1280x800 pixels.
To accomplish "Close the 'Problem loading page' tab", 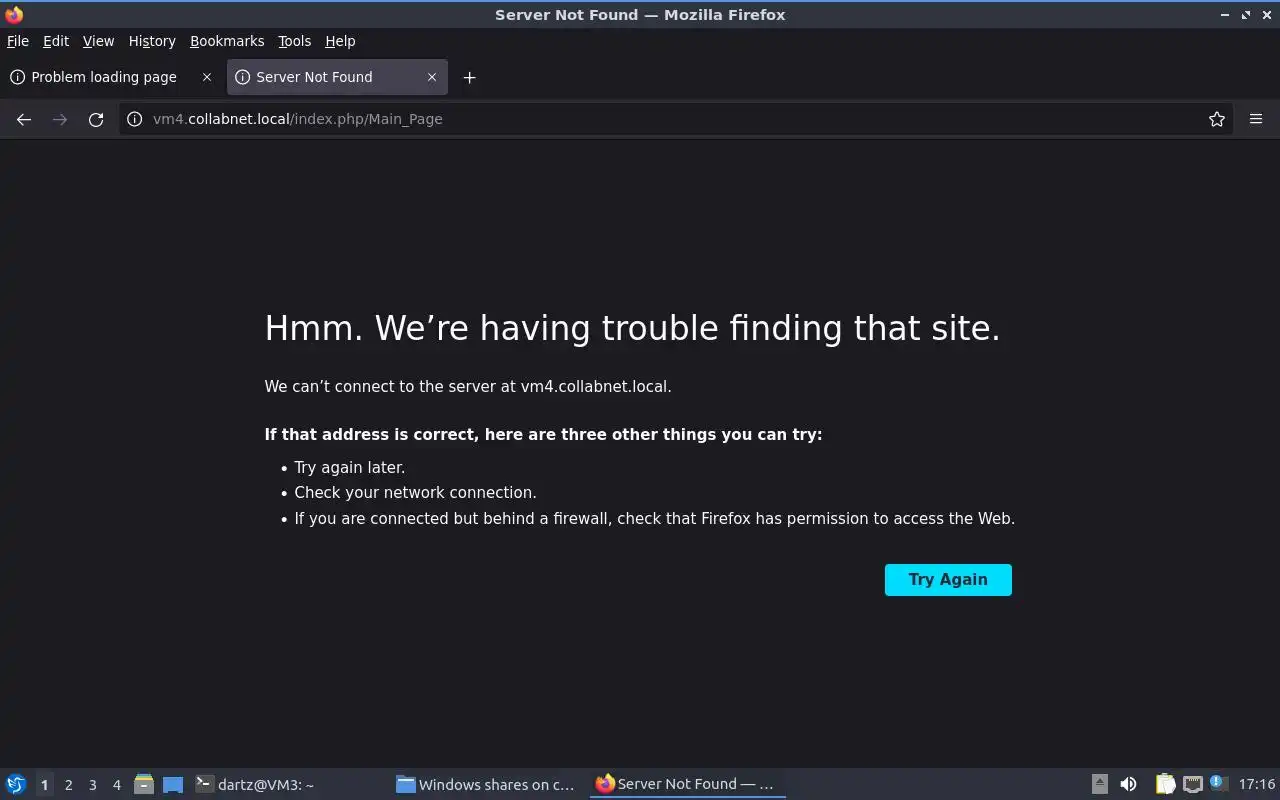I will click(207, 77).
